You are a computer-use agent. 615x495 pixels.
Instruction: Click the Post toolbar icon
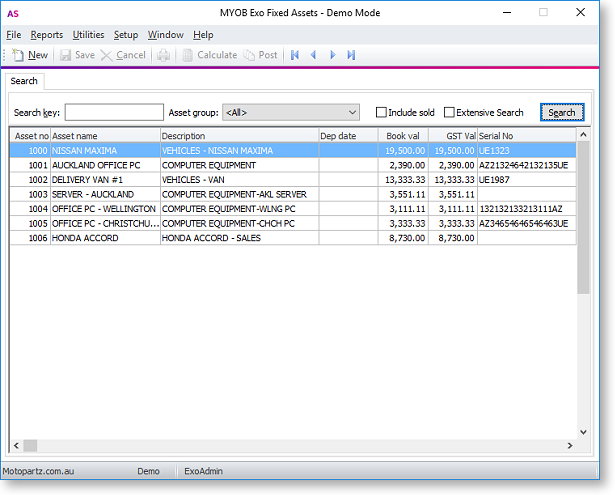tap(250, 55)
